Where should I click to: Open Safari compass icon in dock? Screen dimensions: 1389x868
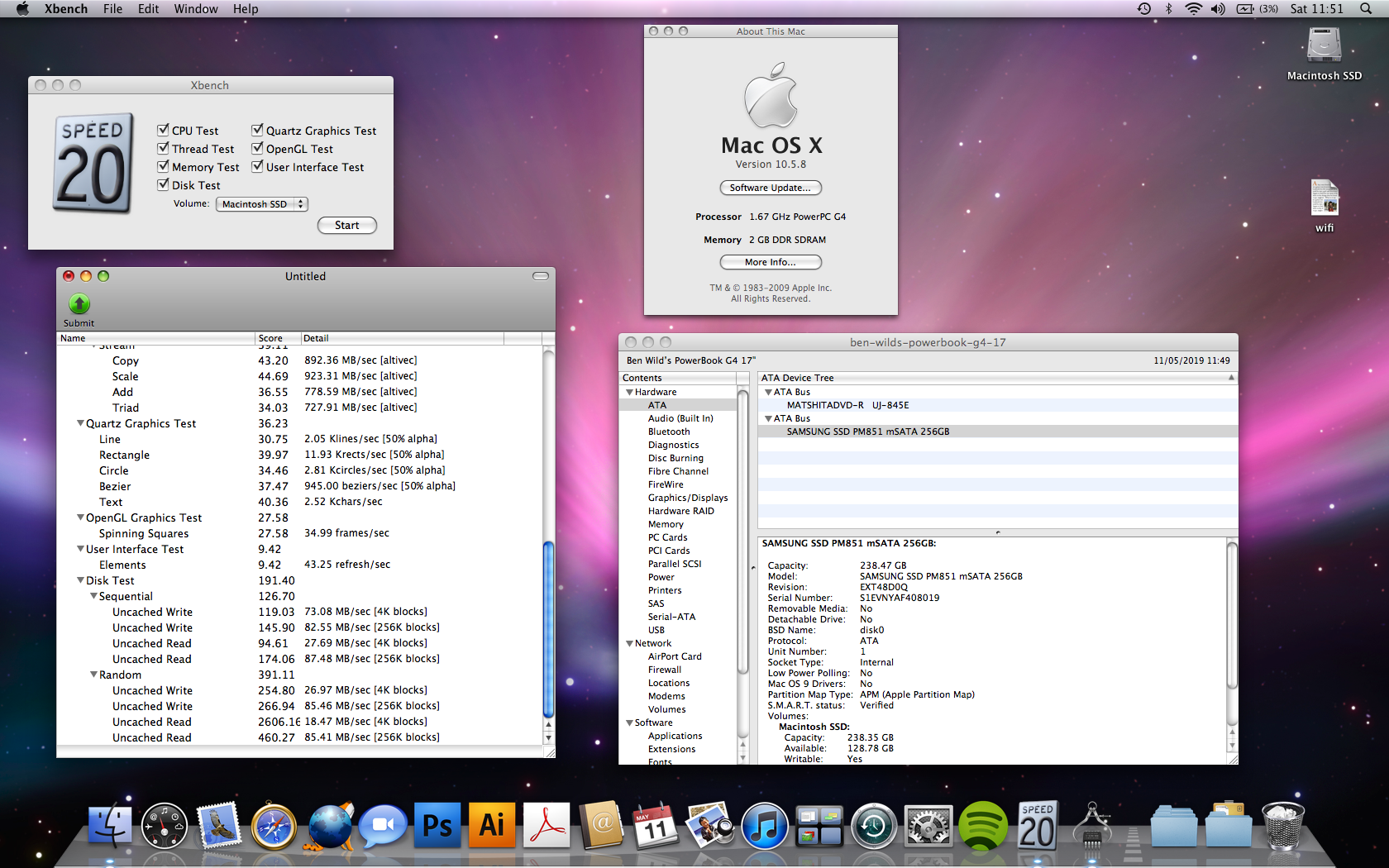pyautogui.click(x=274, y=826)
